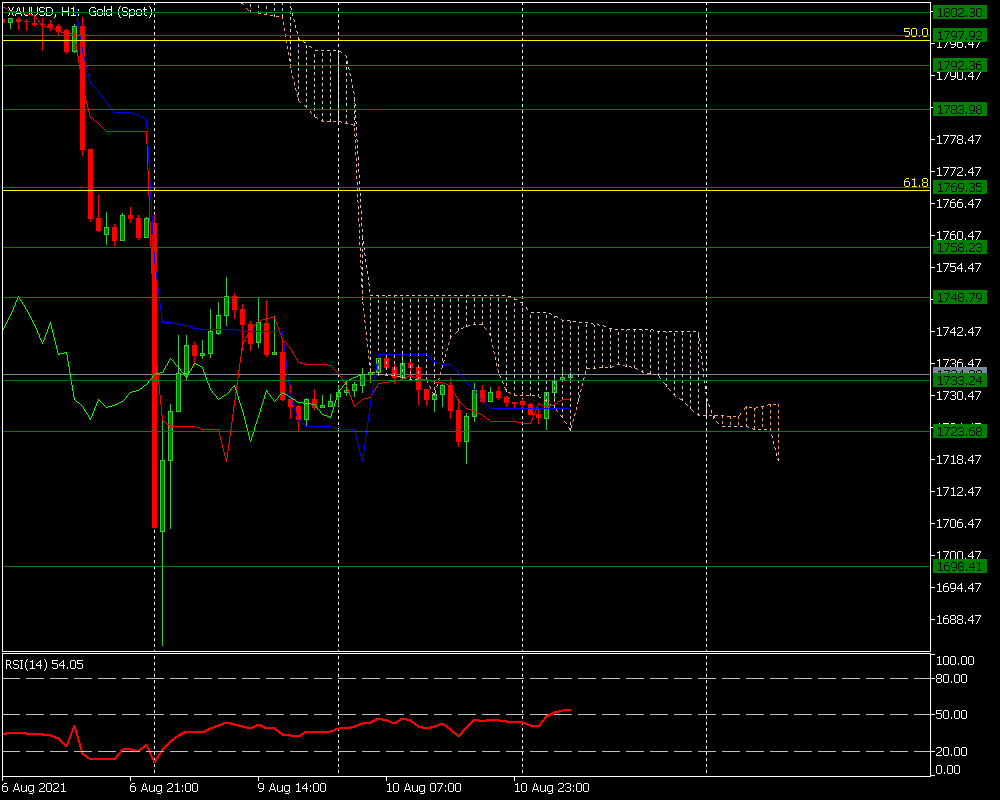Click the 1754.47 price axis value

959,267
